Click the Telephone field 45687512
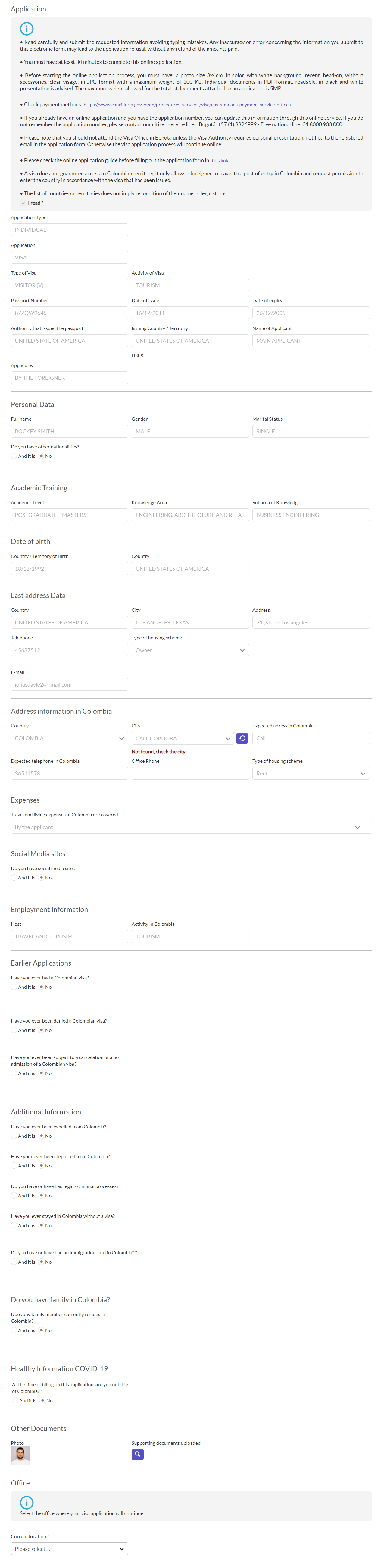 (x=69, y=650)
